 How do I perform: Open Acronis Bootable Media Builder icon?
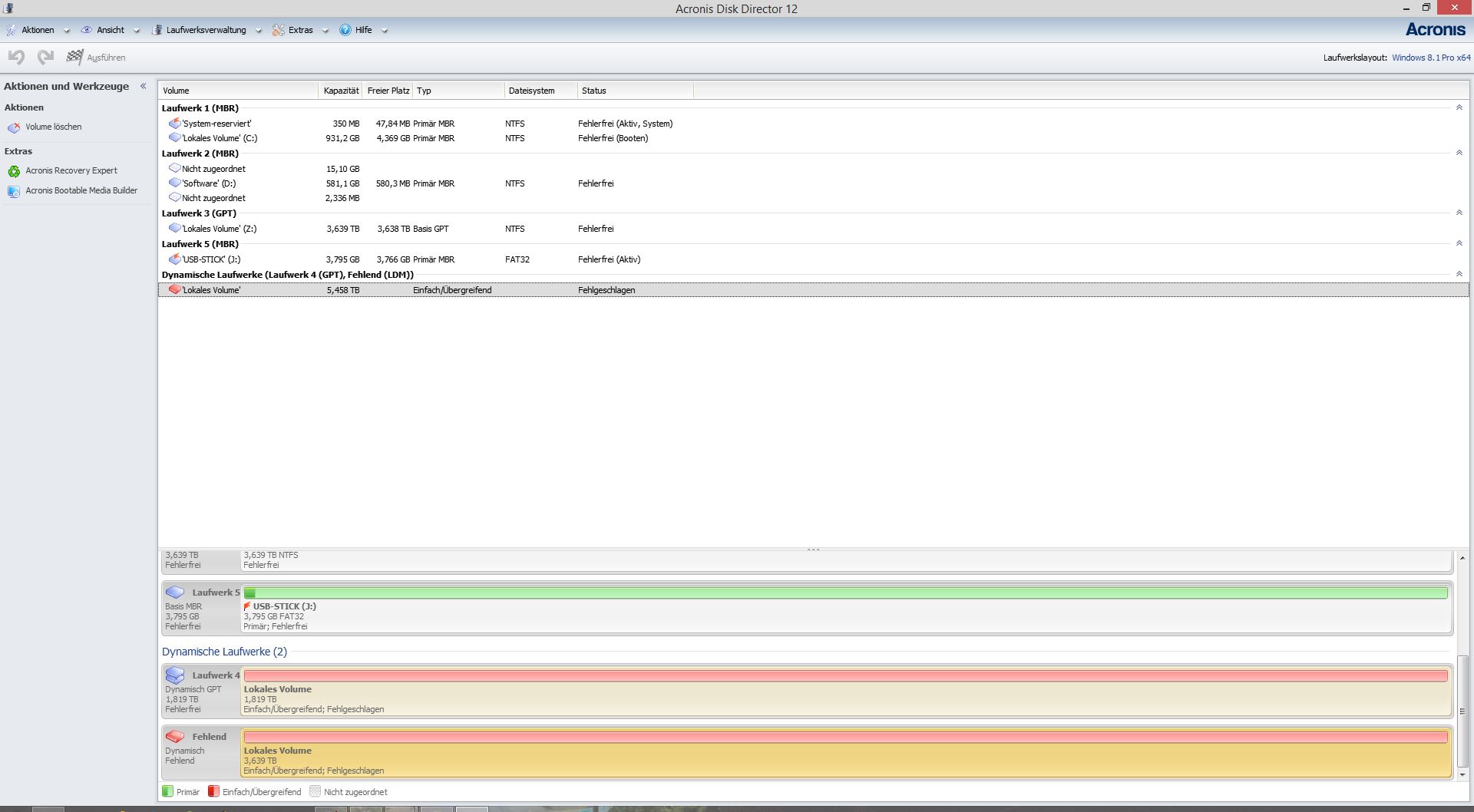14,191
